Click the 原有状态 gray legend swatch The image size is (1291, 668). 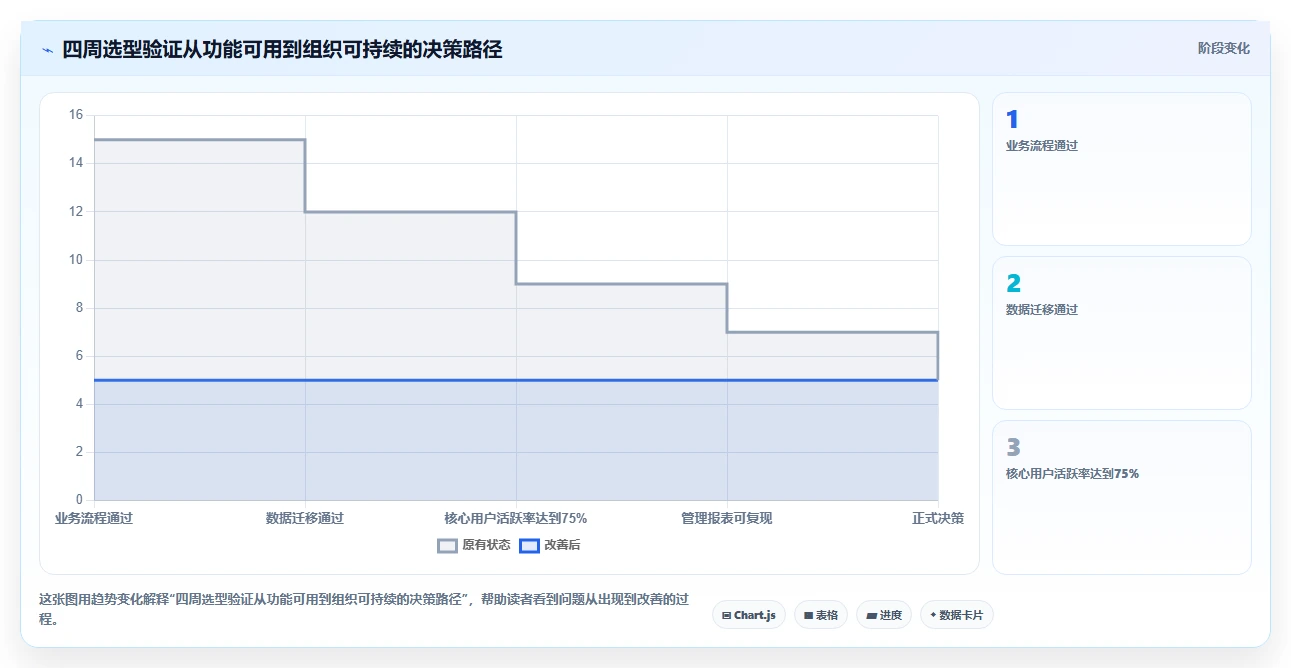click(x=447, y=545)
